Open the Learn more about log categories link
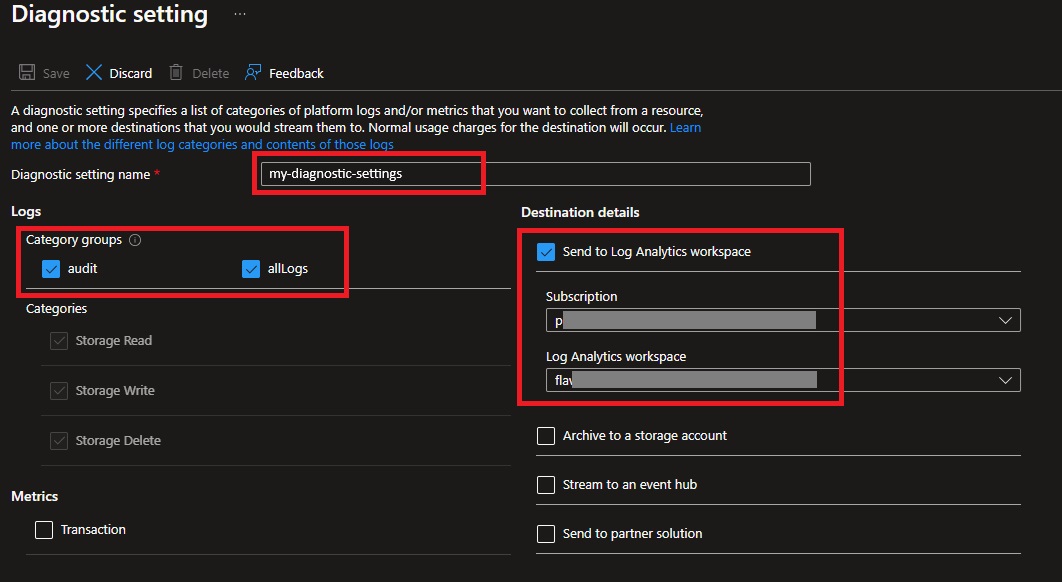This screenshot has width=1062, height=582. pyautogui.click(x=202, y=144)
